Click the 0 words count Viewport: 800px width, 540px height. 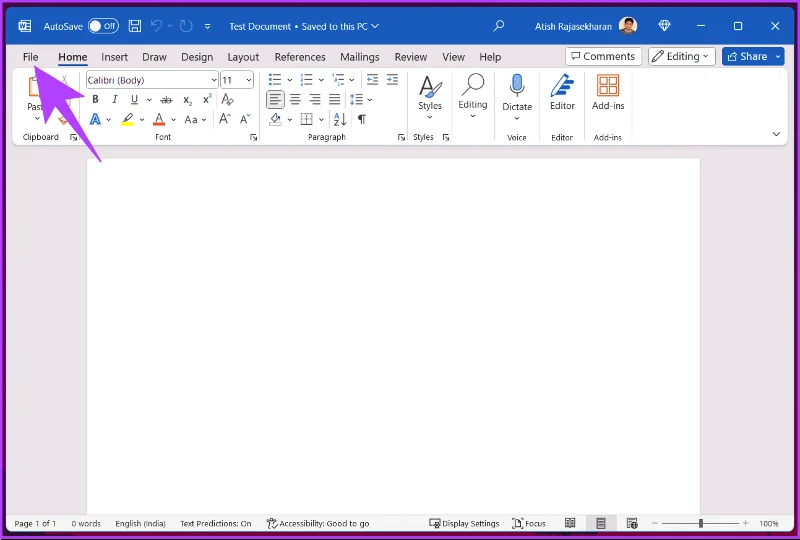coord(86,523)
